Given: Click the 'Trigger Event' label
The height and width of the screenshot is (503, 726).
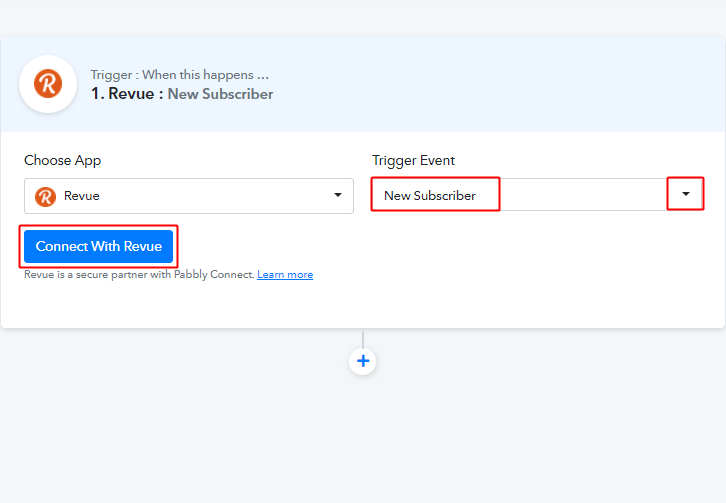Looking at the screenshot, I should coord(413,160).
